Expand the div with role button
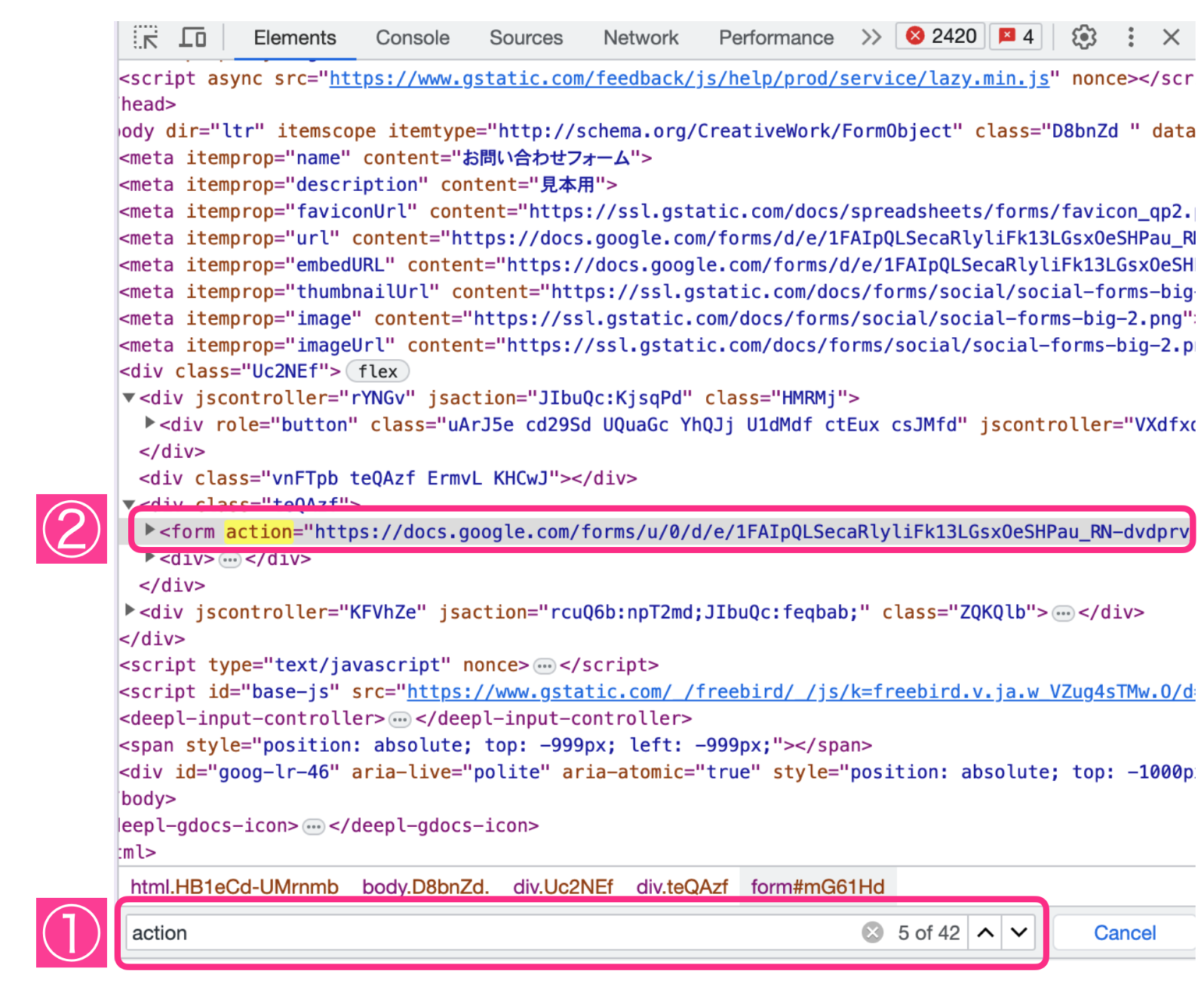Viewport: 1198px width, 1008px height. click(x=149, y=424)
